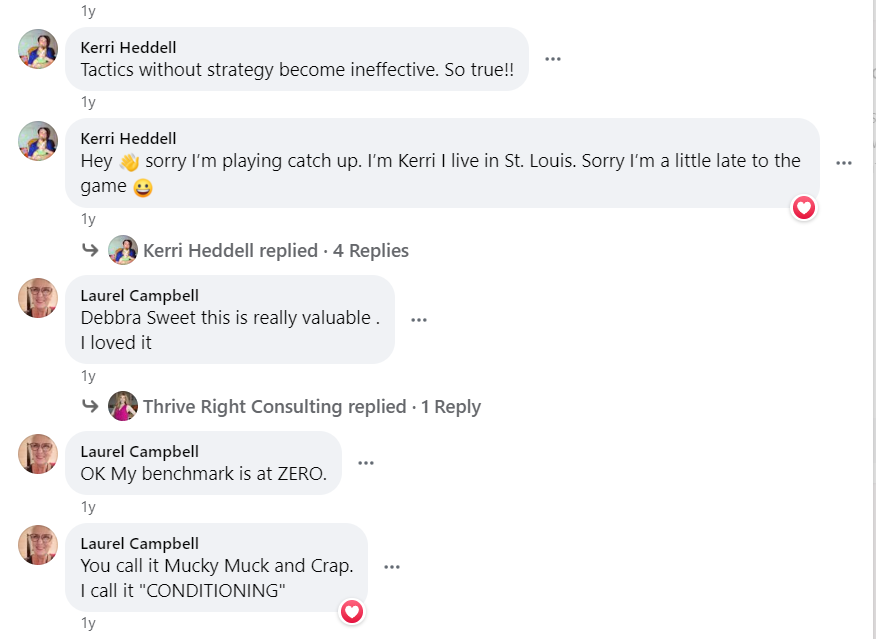
Task: Click Laurel Campbell avatar beside 'really valuable' comment
Action: pos(38,298)
